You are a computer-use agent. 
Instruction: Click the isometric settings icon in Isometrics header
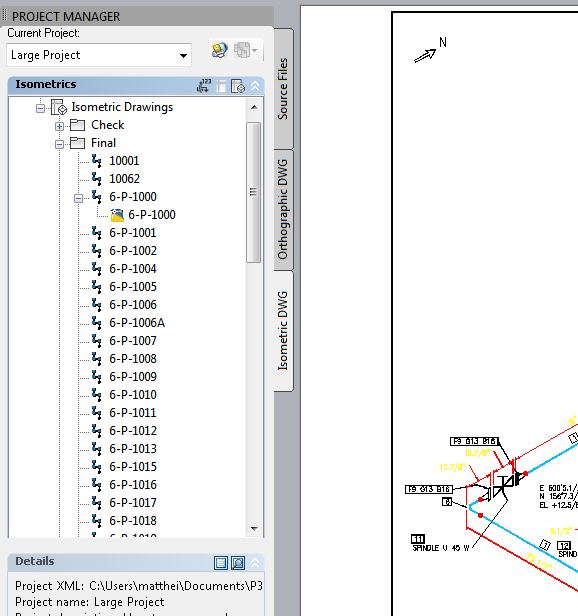tap(238, 86)
